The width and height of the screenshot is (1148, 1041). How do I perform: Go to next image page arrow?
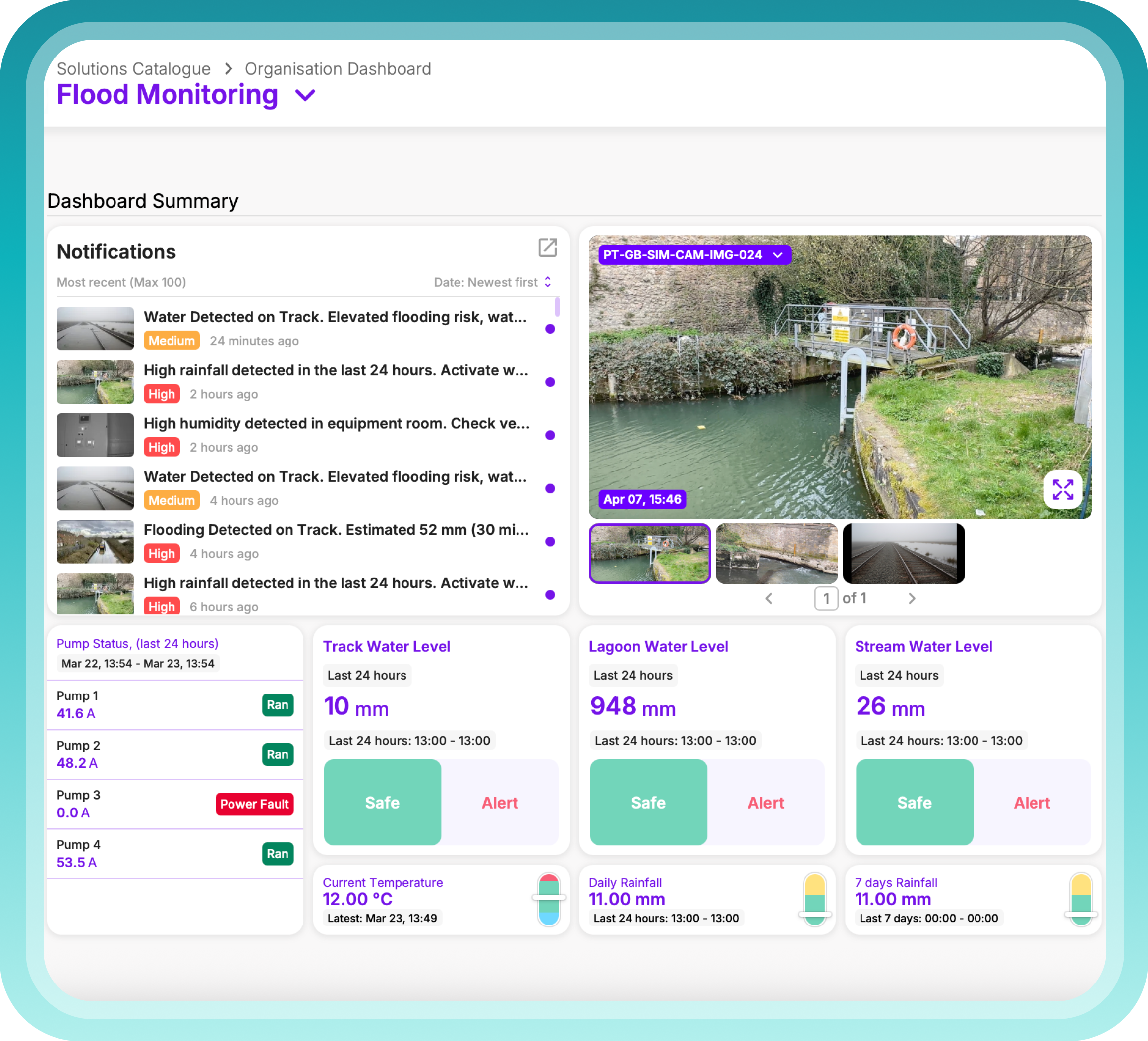point(911,598)
